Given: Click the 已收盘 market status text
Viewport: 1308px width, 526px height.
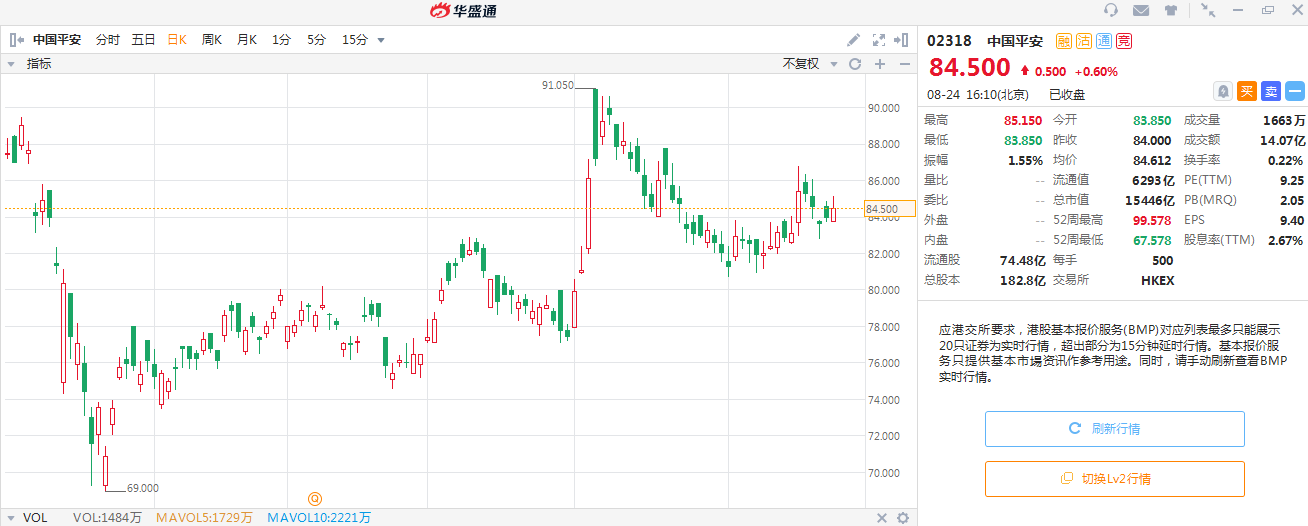Looking at the screenshot, I should pos(1067,94).
